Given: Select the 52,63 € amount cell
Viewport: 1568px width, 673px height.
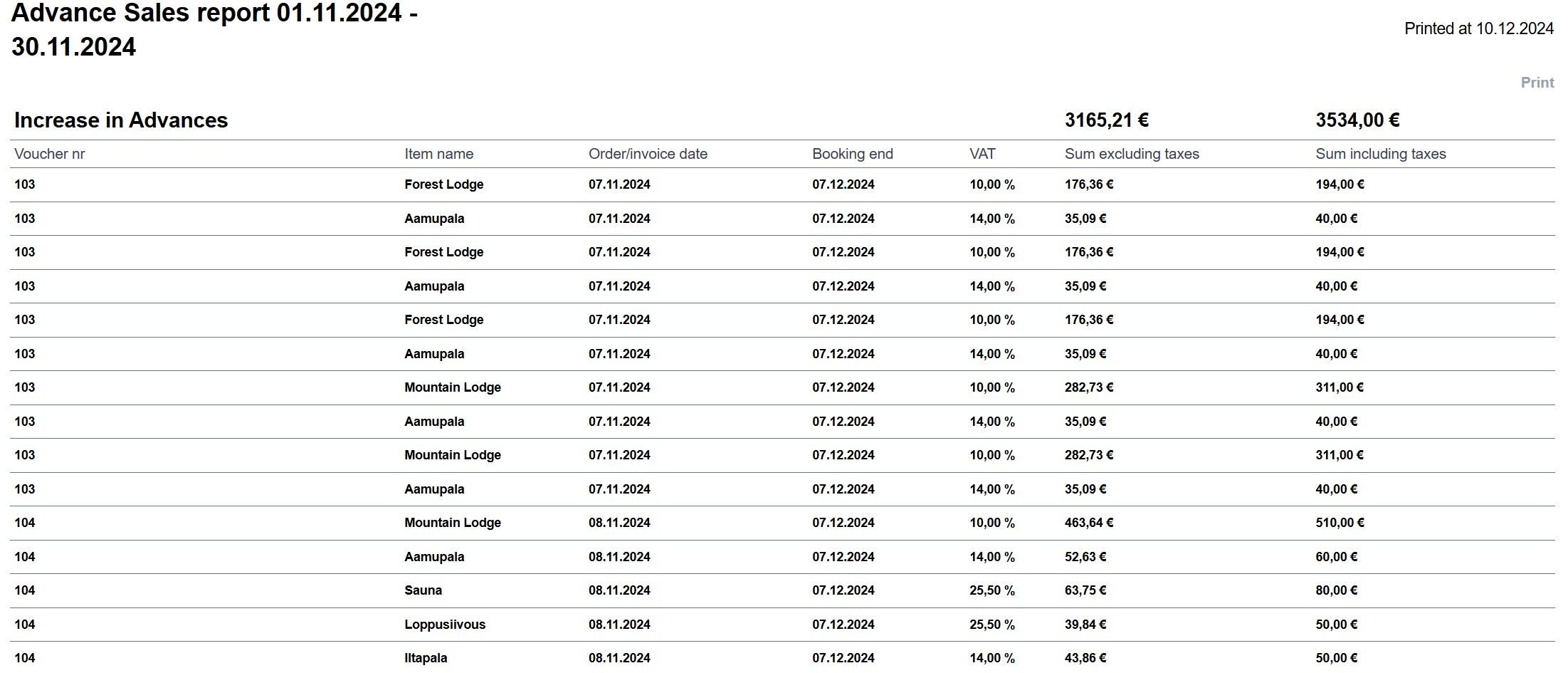Looking at the screenshot, I should 1085,557.
